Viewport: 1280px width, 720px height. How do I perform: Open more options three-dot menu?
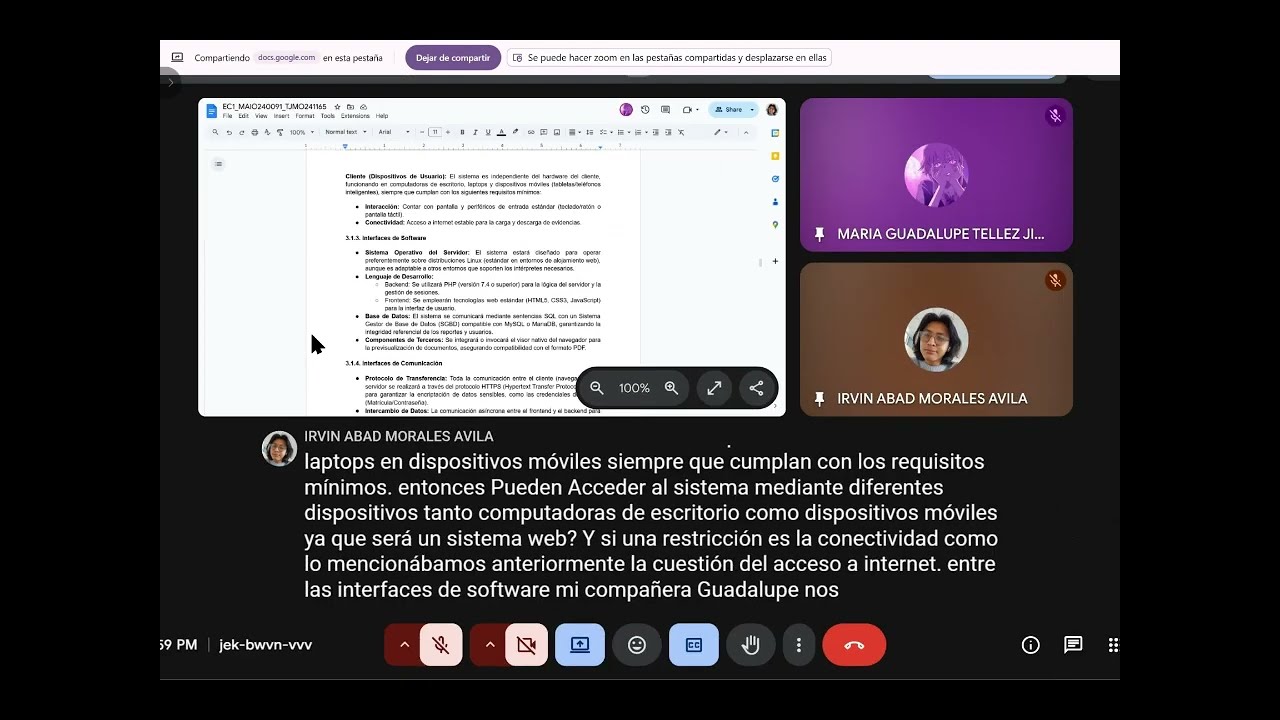pyautogui.click(x=798, y=645)
